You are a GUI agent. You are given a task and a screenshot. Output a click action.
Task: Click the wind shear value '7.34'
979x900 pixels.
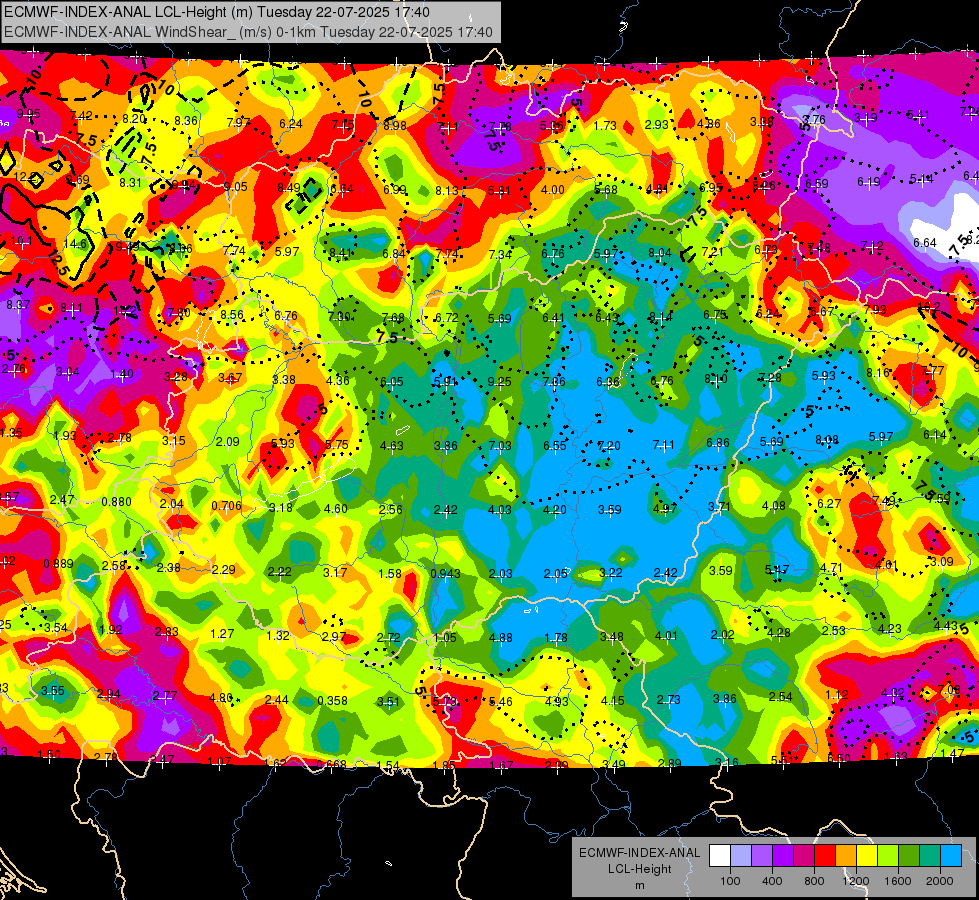pos(500,254)
